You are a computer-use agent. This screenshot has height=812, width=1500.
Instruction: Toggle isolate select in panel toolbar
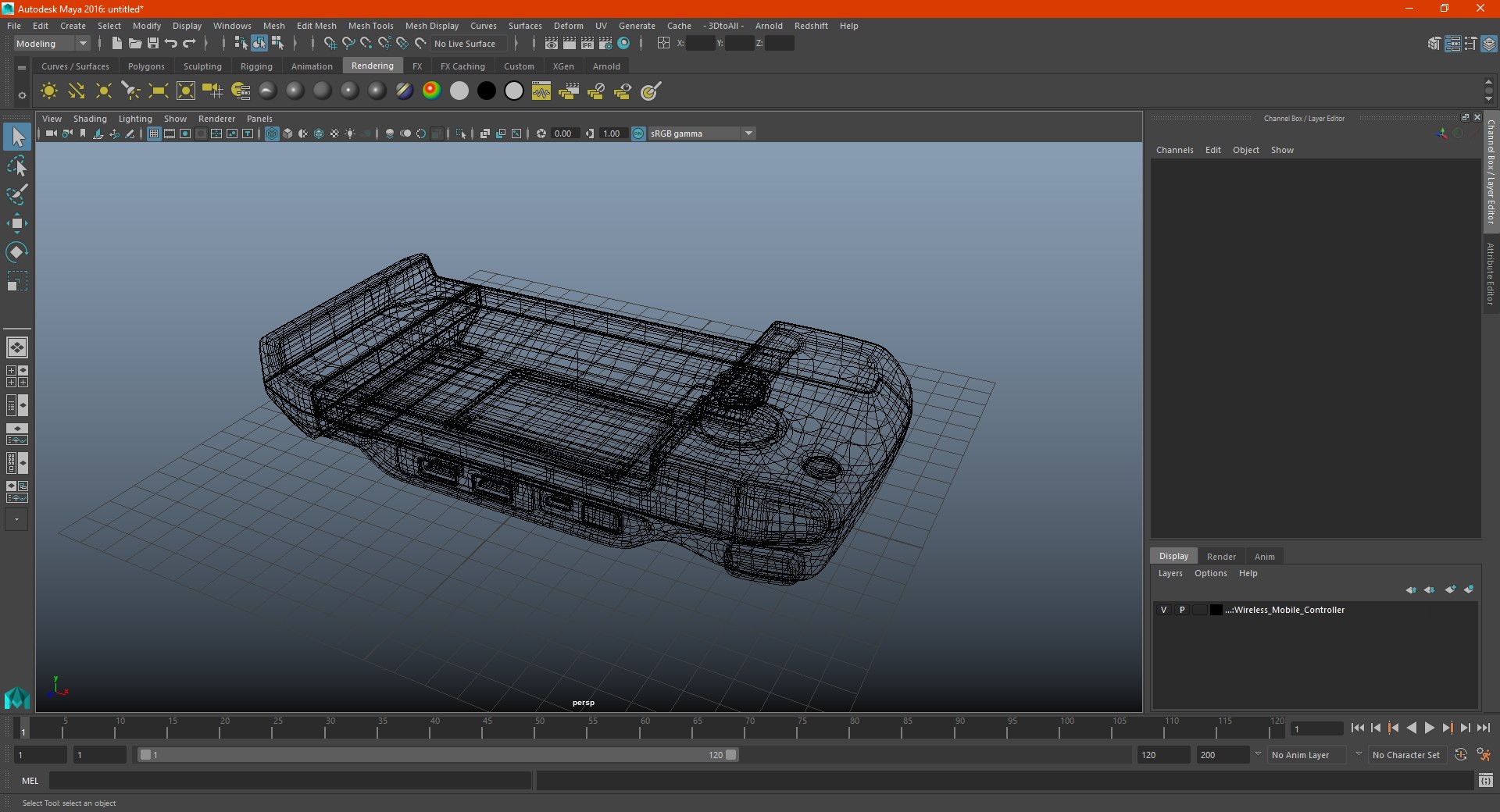pyautogui.click(x=461, y=134)
